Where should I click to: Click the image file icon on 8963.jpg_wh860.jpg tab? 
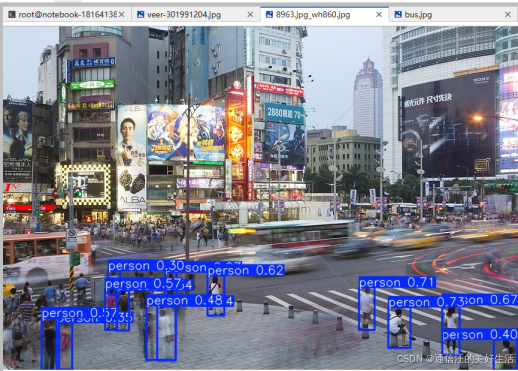[x=269, y=14]
